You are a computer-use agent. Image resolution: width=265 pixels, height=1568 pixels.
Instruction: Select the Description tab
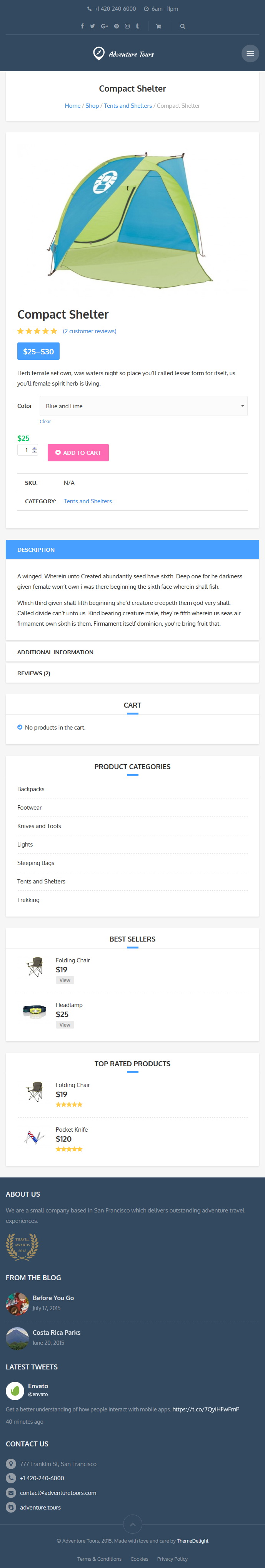(132, 549)
